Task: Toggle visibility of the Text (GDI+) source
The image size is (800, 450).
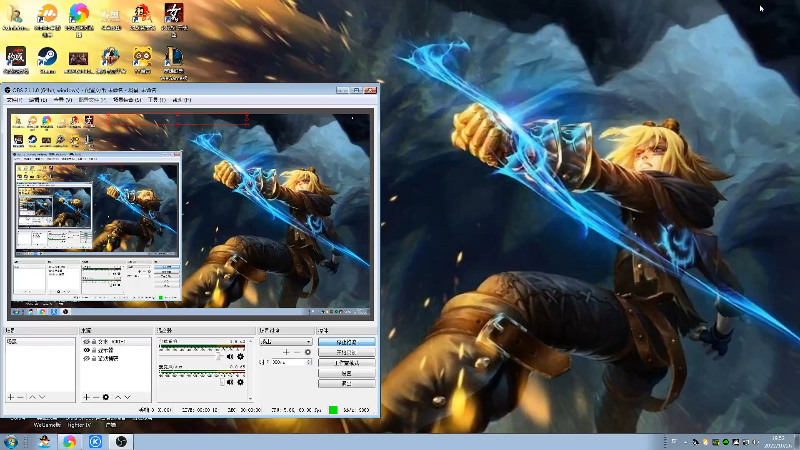Action: 86,341
